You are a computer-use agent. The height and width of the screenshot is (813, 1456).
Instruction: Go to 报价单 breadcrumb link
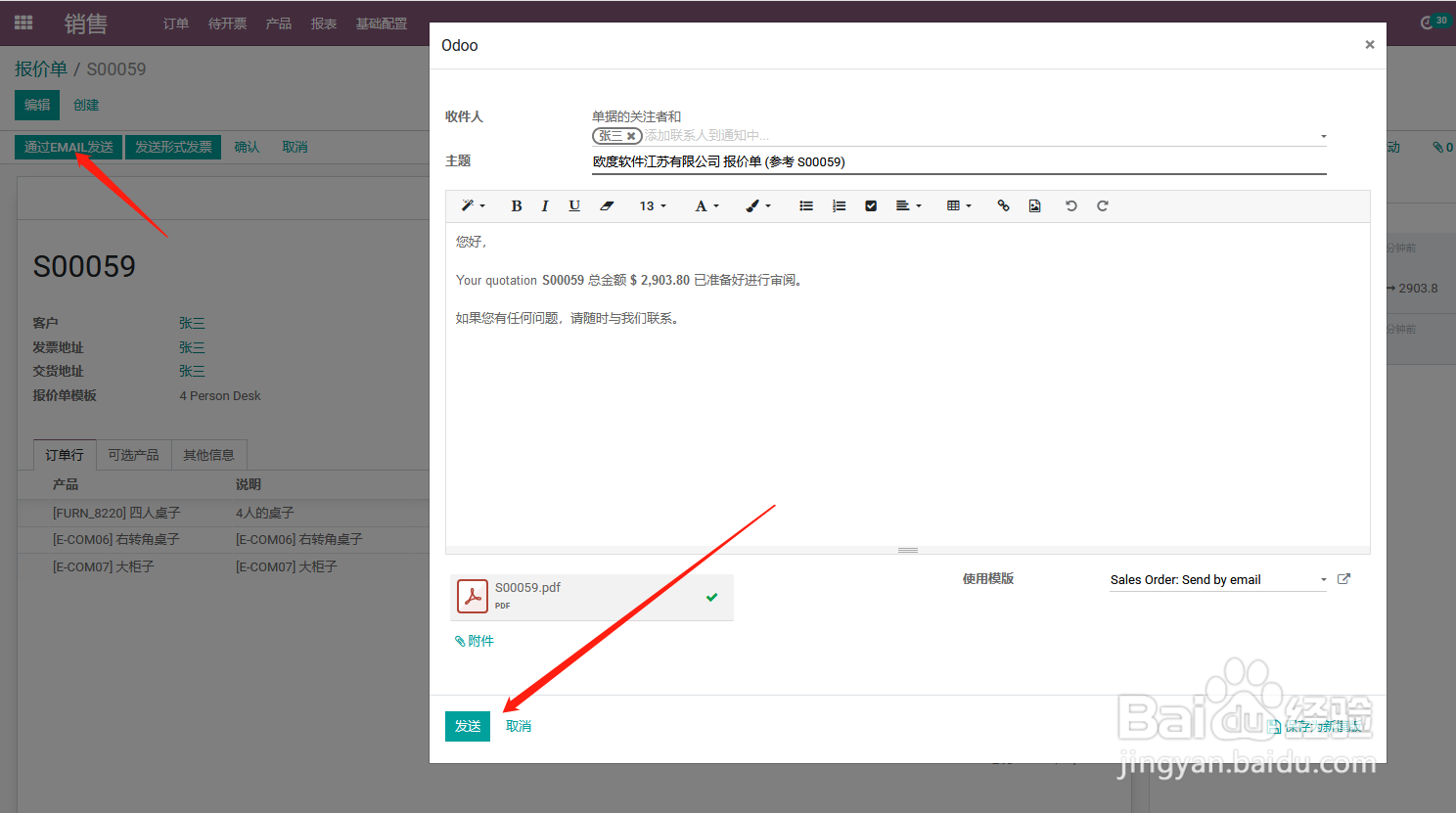click(x=41, y=69)
